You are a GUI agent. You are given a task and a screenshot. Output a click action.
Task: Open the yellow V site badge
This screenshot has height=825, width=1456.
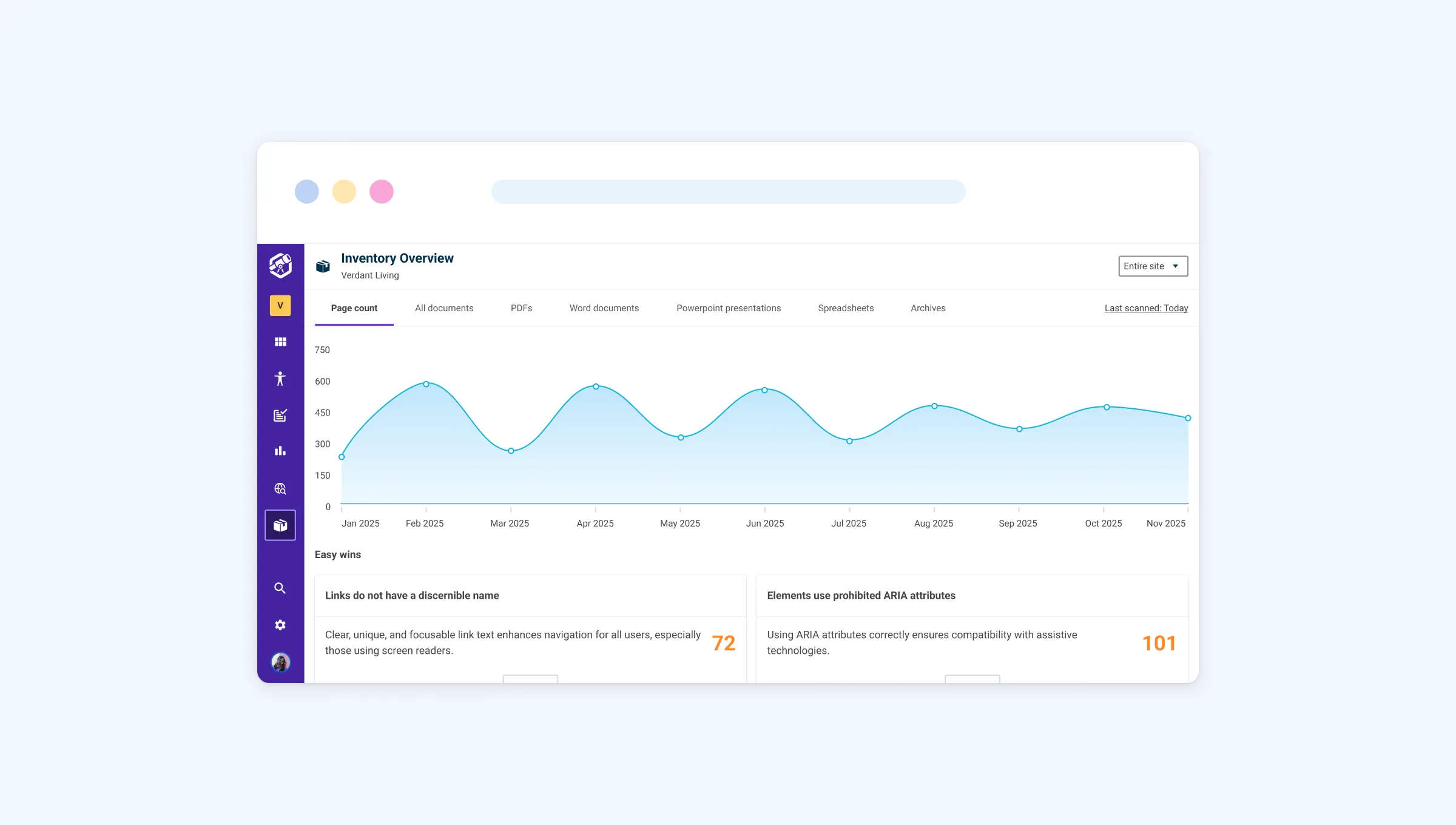click(280, 306)
